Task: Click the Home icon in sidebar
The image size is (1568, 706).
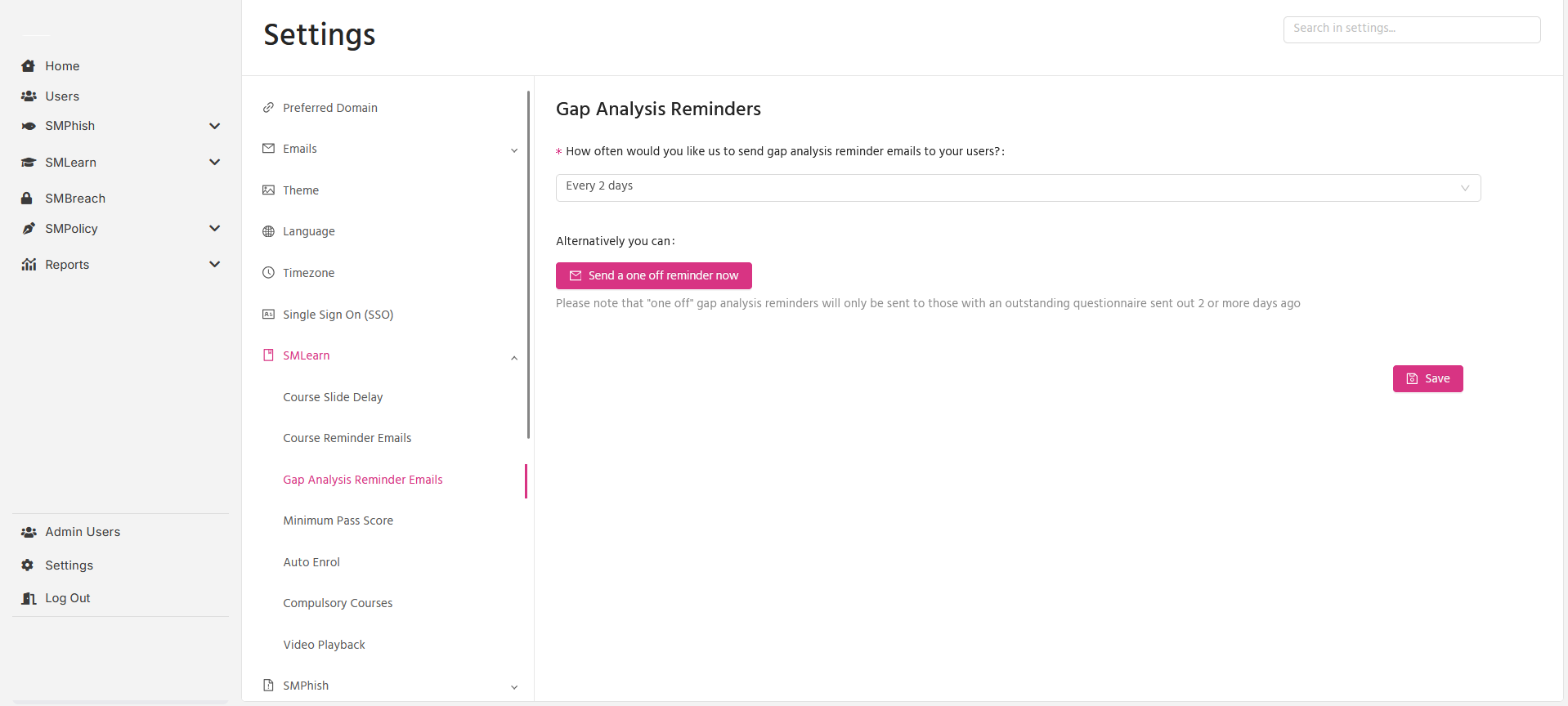Action: coord(29,66)
